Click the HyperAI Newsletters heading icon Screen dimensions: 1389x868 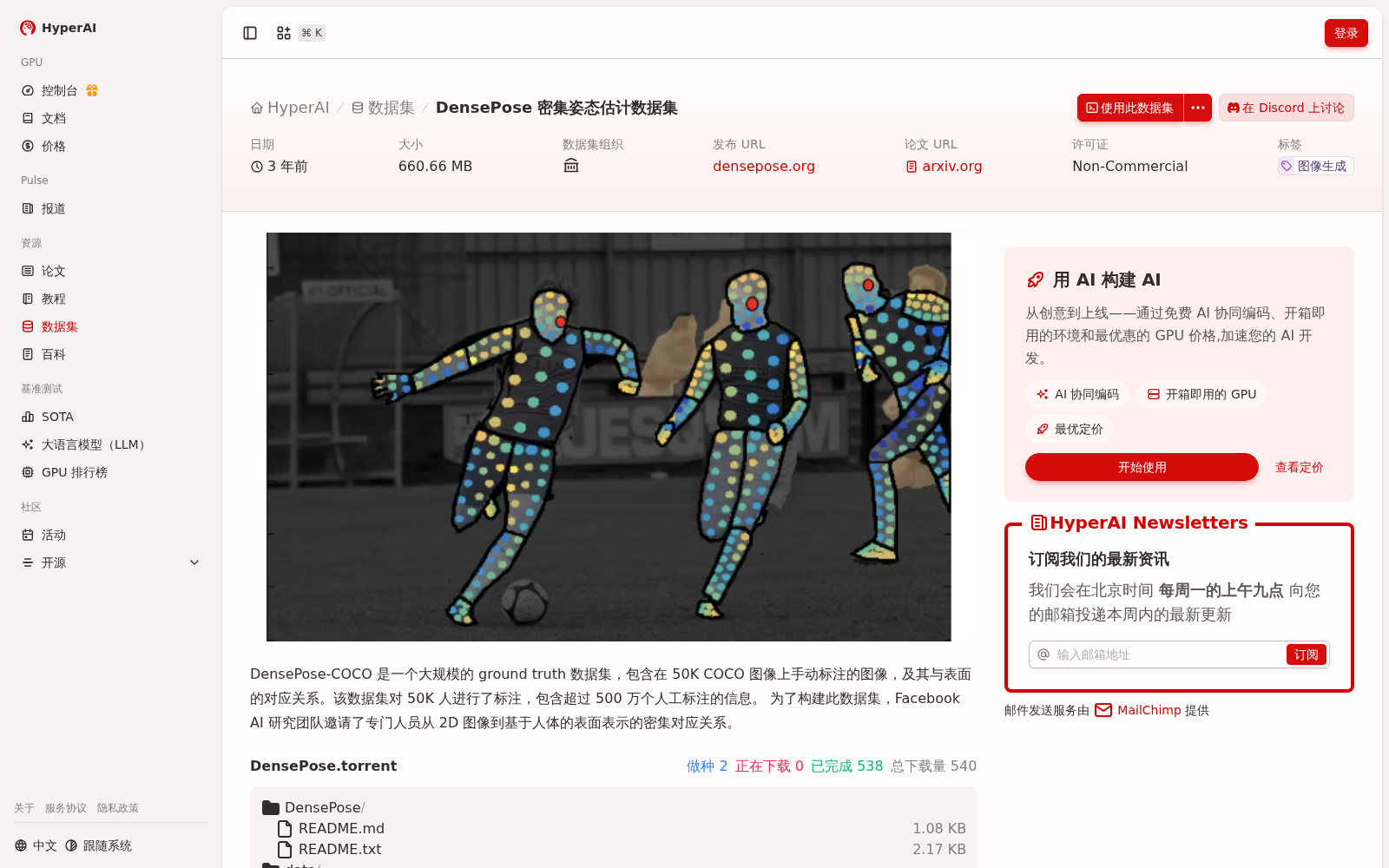tap(1038, 523)
